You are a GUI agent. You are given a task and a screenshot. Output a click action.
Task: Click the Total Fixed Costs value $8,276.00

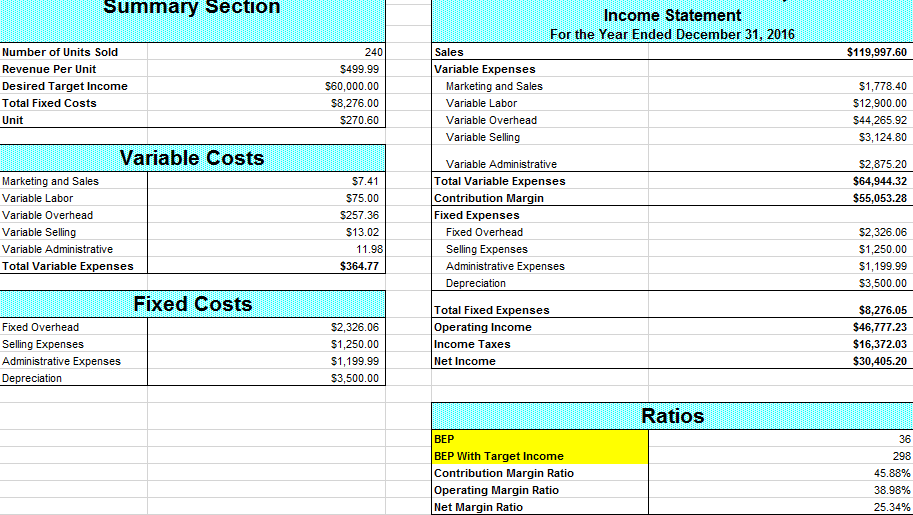(355, 103)
